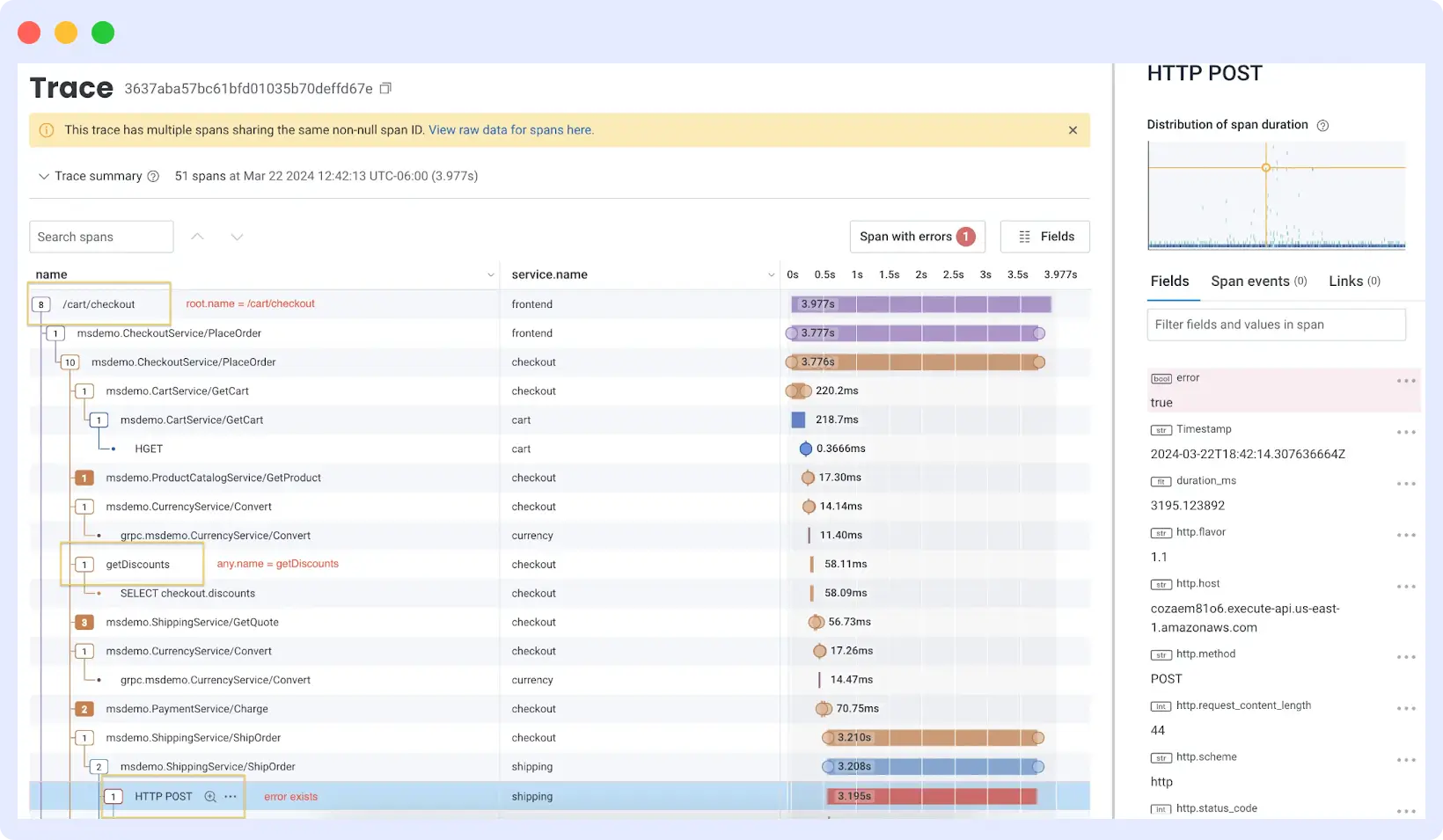Open the three-dot menu next to HTTP POST
The image size is (1443, 840).
click(x=229, y=797)
